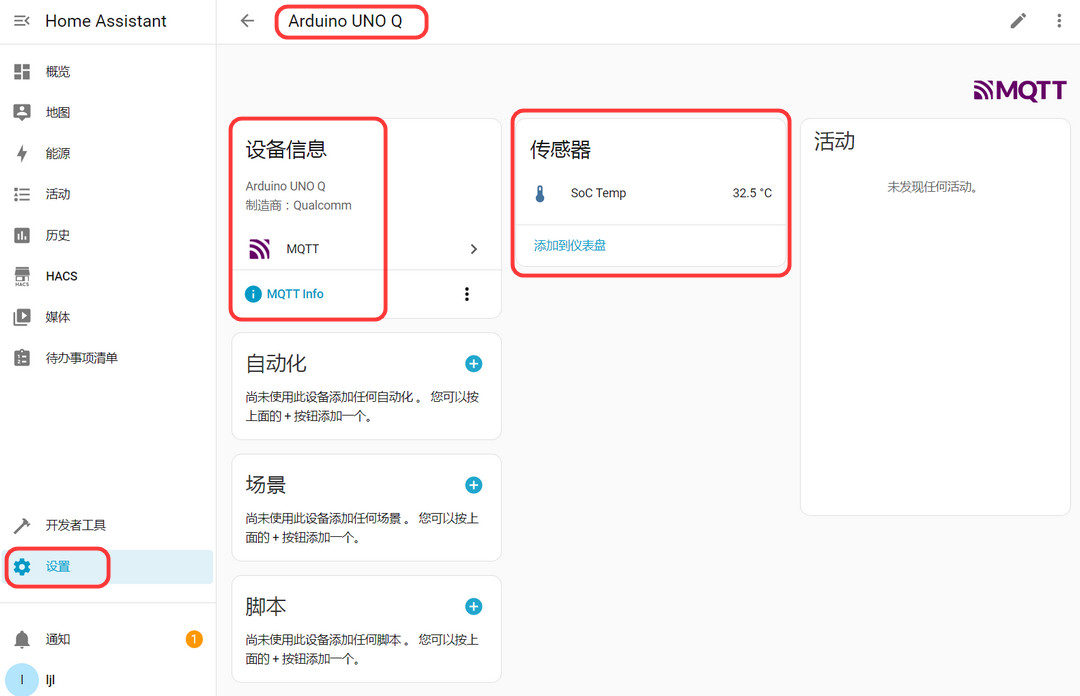Click the orange notification badge showing 1

coord(194,639)
